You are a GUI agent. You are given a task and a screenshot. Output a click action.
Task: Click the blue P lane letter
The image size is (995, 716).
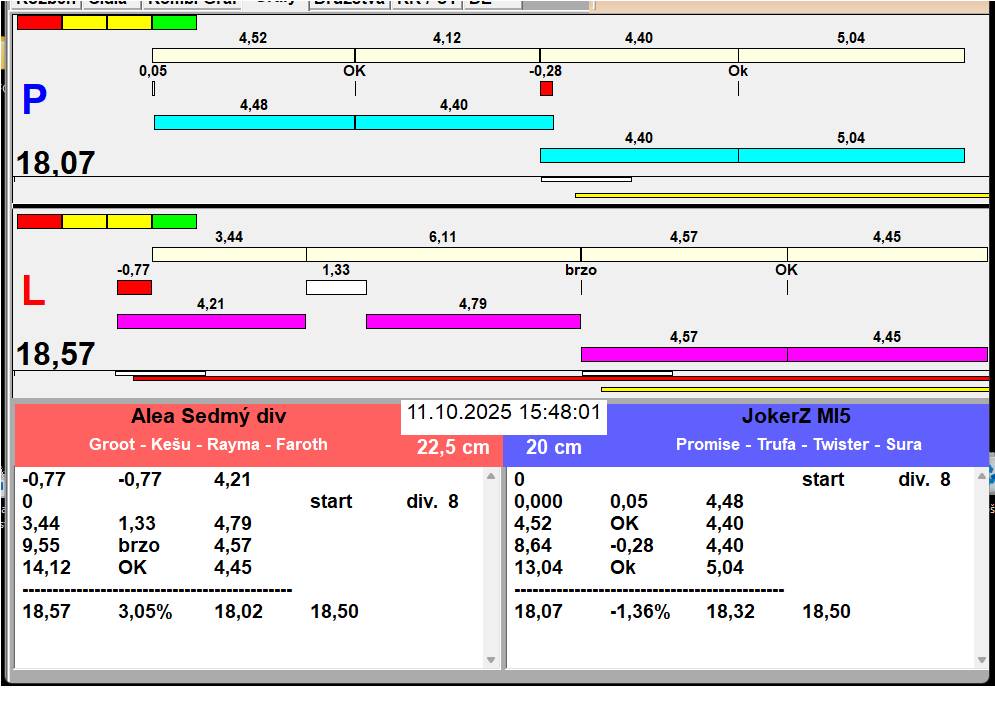pyautogui.click(x=34, y=100)
